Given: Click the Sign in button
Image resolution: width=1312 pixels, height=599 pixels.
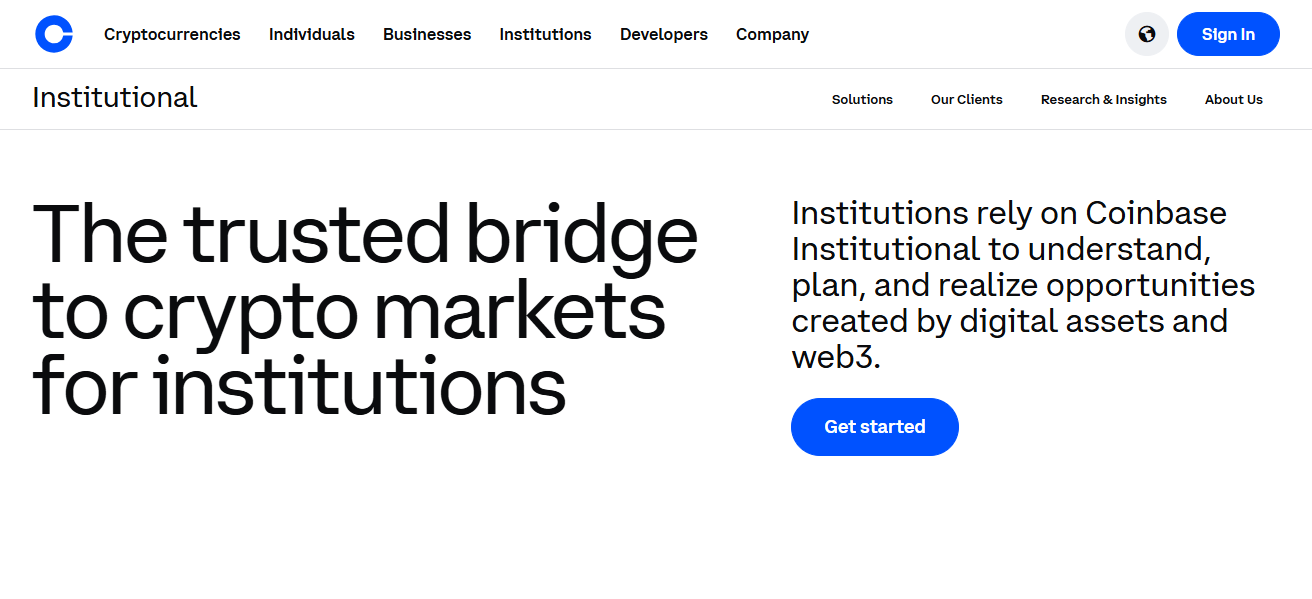Looking at the screenshot, I should coord(1228,33).
